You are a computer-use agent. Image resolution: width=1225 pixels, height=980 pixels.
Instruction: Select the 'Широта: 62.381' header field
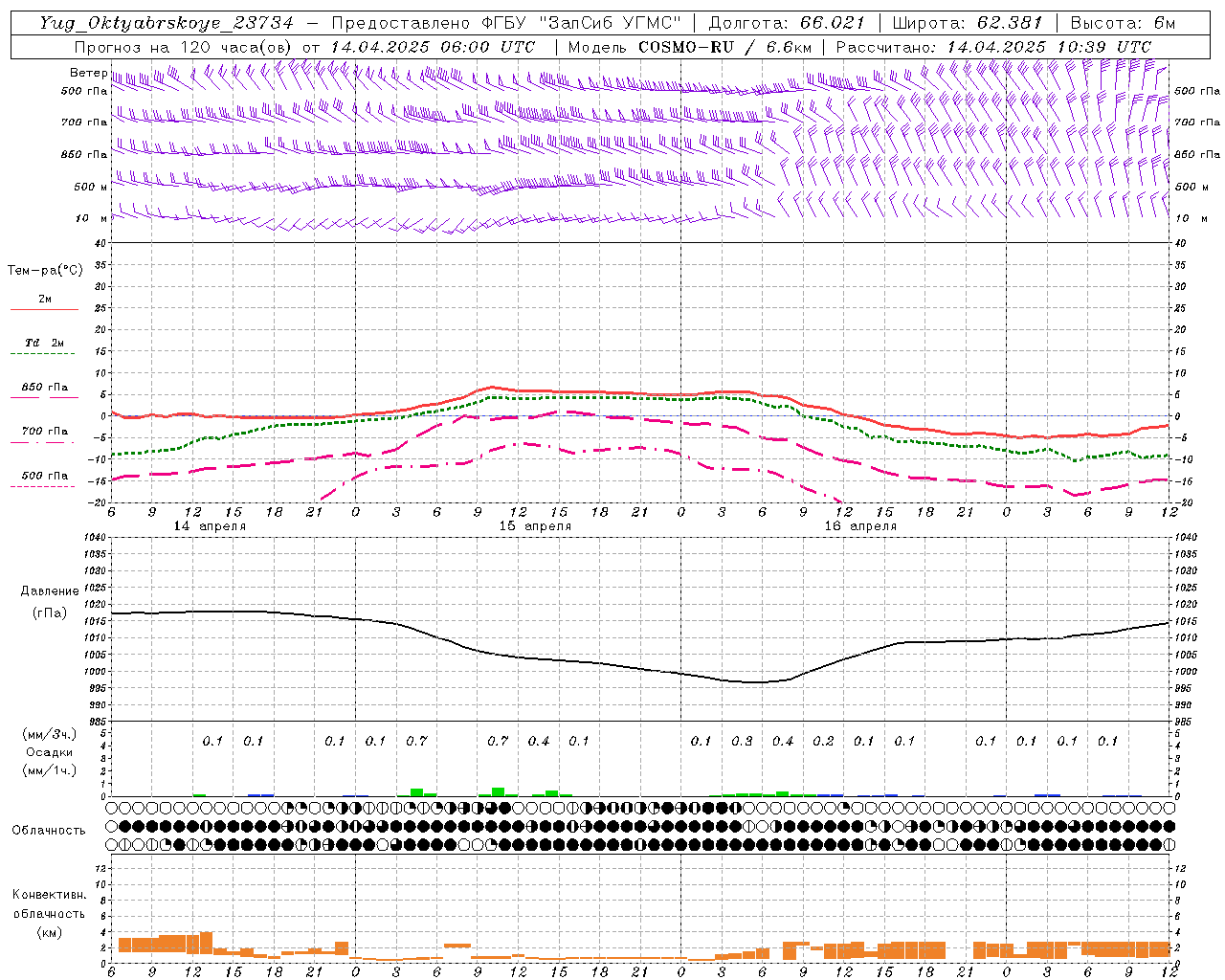pyautogui.click(x=967, y=23)
